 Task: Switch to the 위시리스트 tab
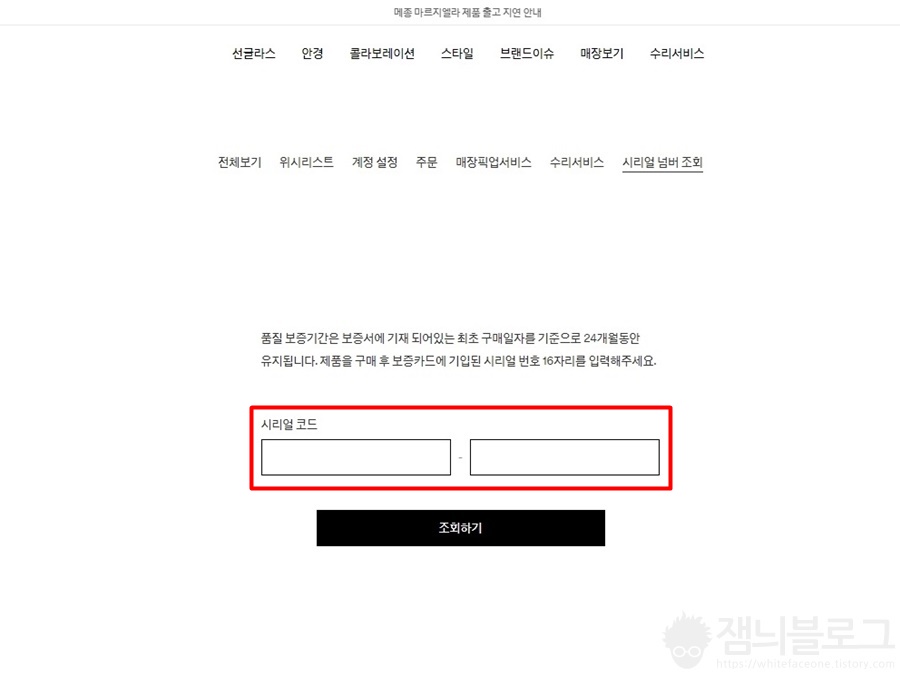(x=307, y=162)
